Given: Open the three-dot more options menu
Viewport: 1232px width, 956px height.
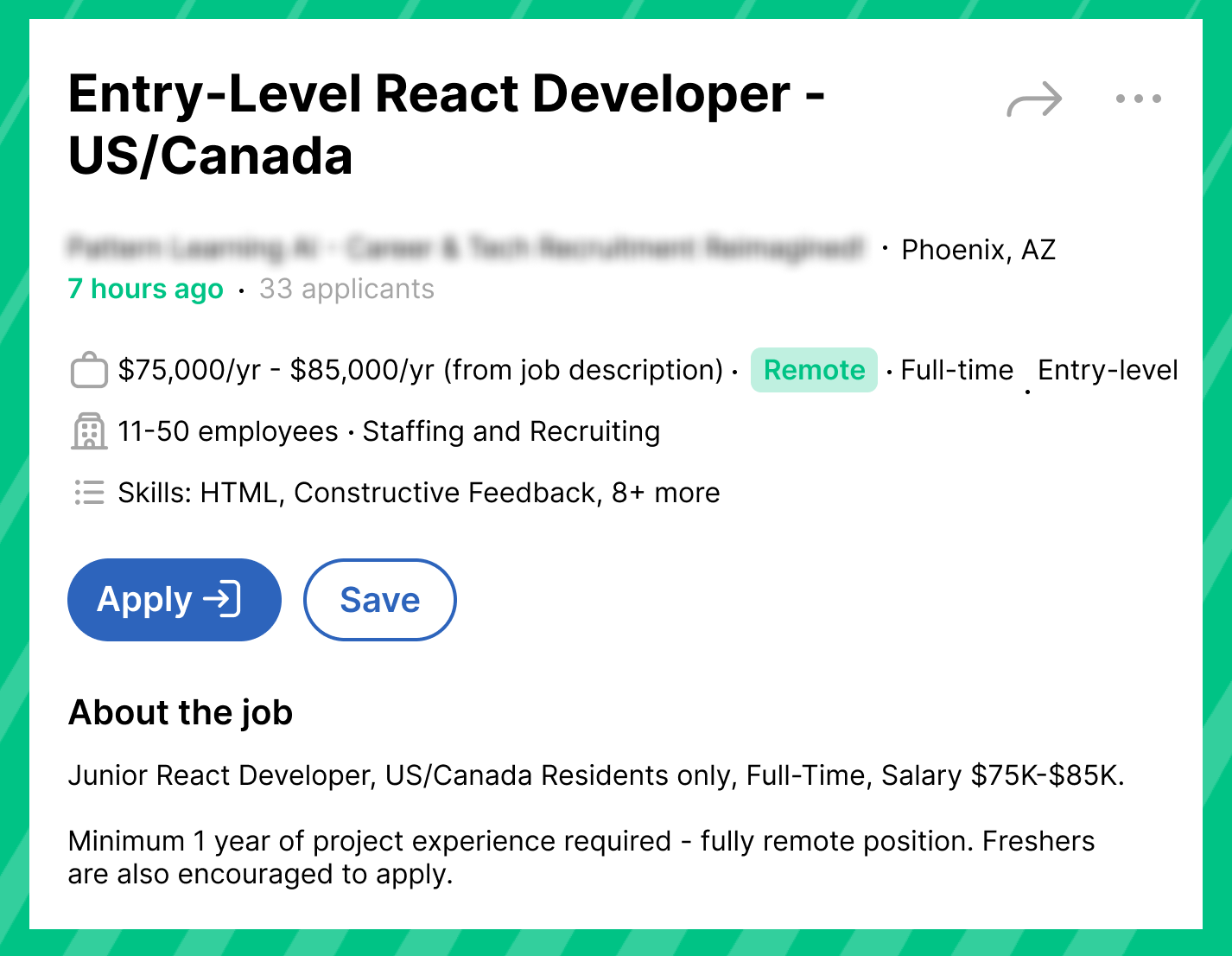Looking at the screenshot, I should pyautogui.click(x=1138, y=99).
